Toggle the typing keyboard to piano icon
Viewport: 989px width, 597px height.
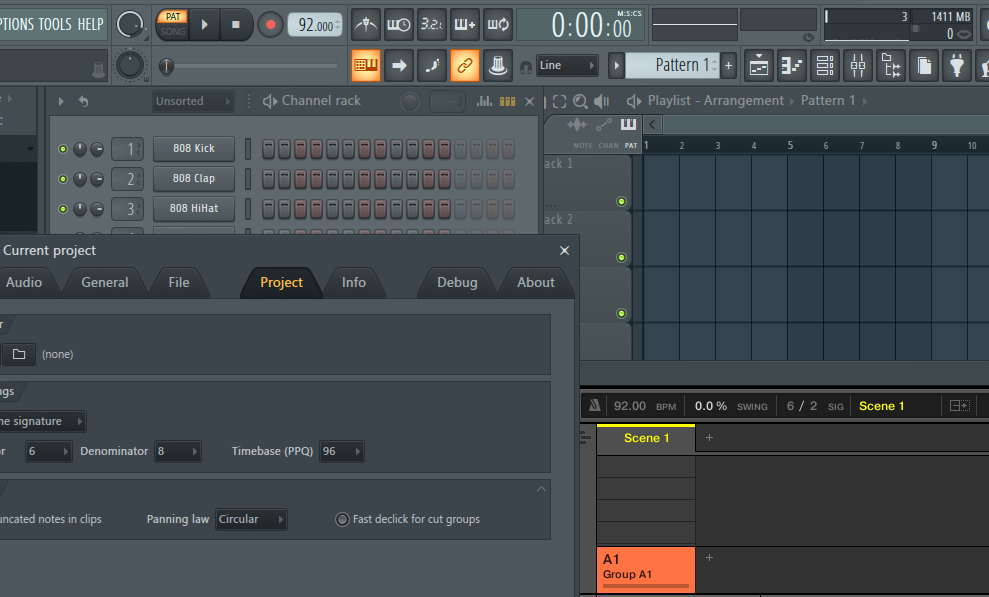(366, 66)
